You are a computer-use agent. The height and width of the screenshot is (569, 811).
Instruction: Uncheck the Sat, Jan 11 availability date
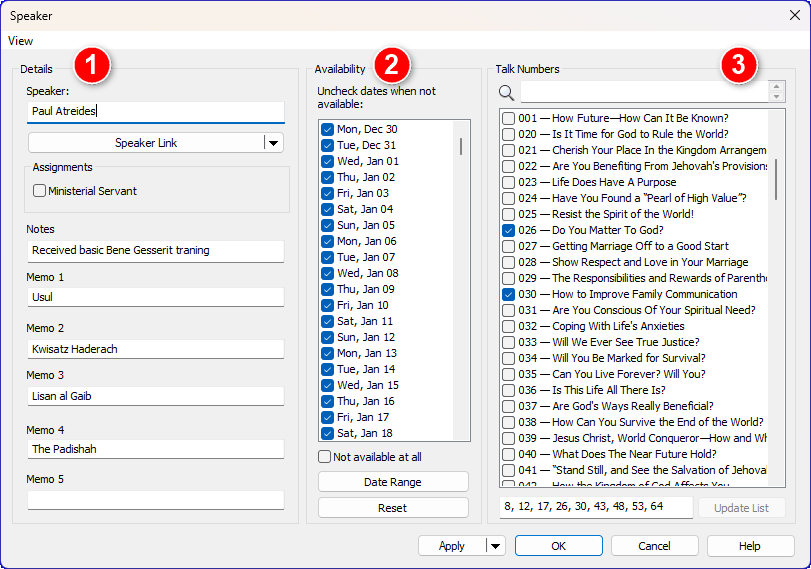[327, 321]
